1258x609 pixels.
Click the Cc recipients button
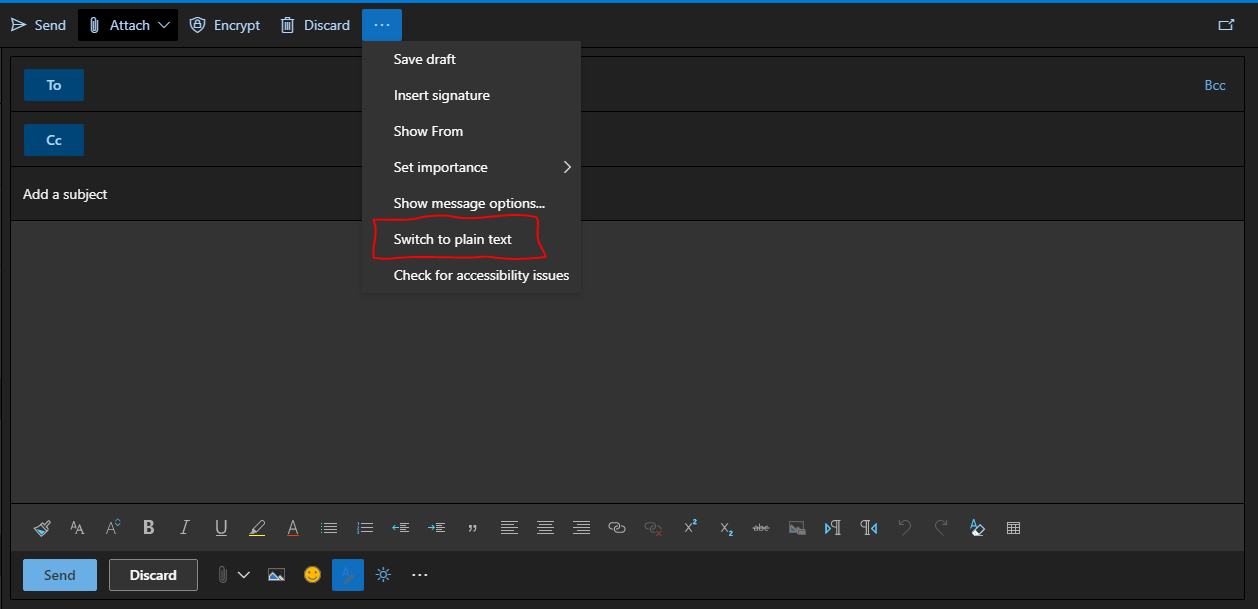pyautogui.click(x=54, y=140)
